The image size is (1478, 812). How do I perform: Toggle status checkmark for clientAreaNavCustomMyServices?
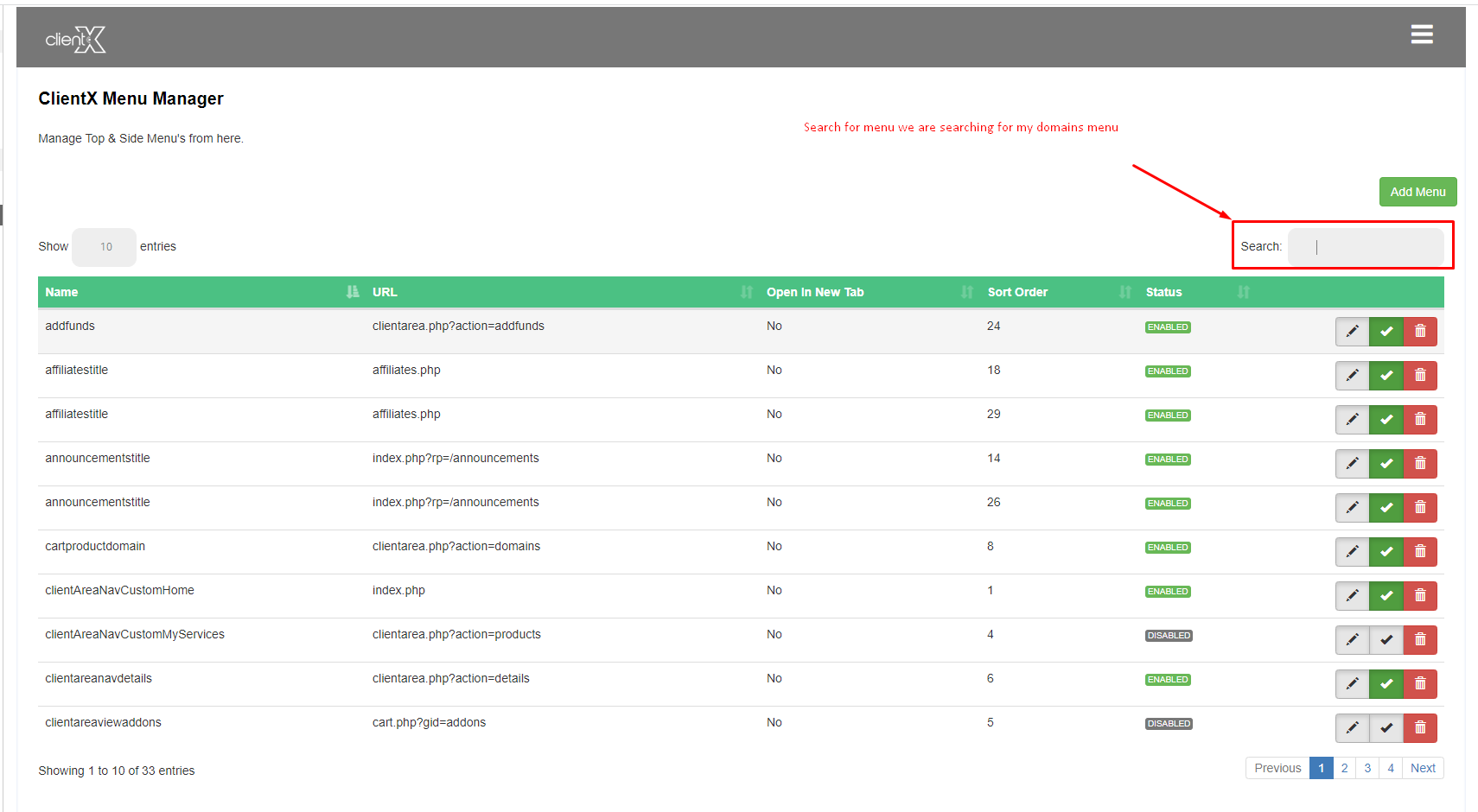[x=1386, y=640]
